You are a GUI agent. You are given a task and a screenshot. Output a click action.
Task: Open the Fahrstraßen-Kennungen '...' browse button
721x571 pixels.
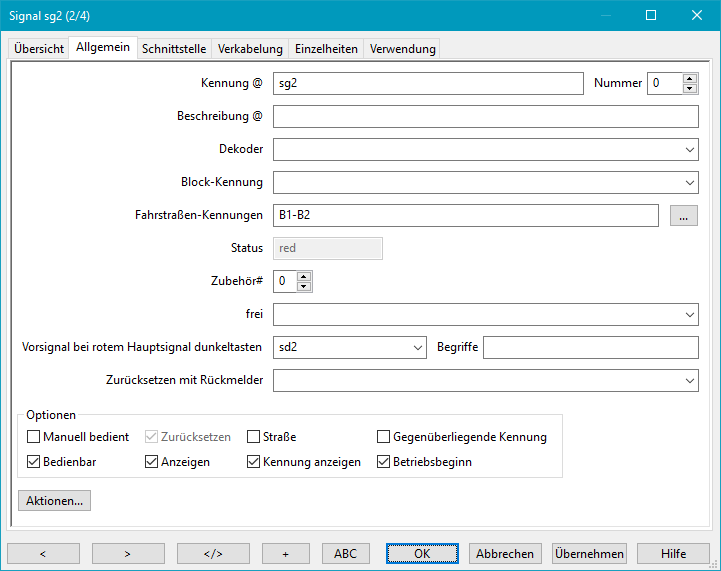[683, 215]
